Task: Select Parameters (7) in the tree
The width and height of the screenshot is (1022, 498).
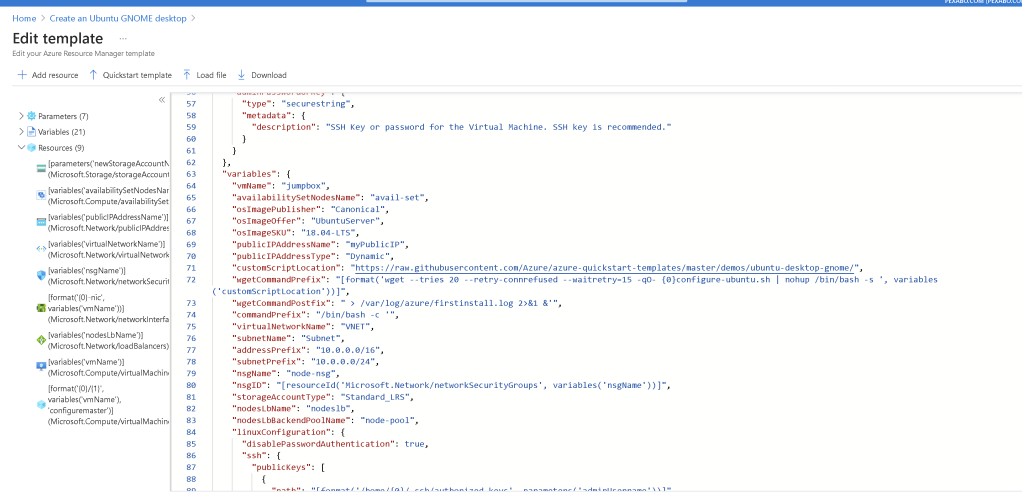Action: [x=63, y=116]
